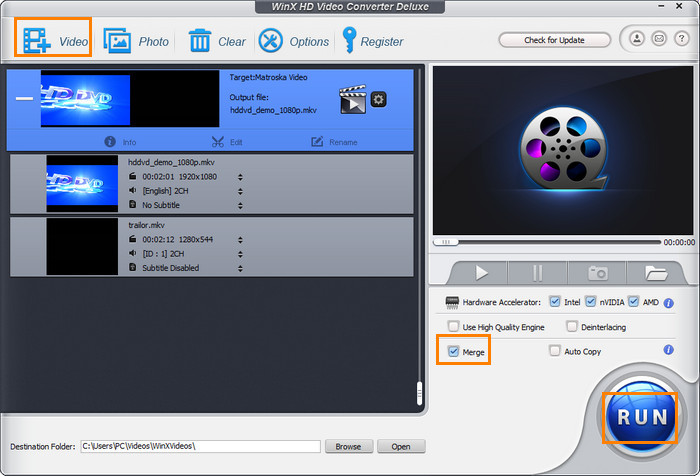Toggle the AMD hardware accelerator checkbox
This screenshot has height=476, width=700.
[x=633, y=302]
